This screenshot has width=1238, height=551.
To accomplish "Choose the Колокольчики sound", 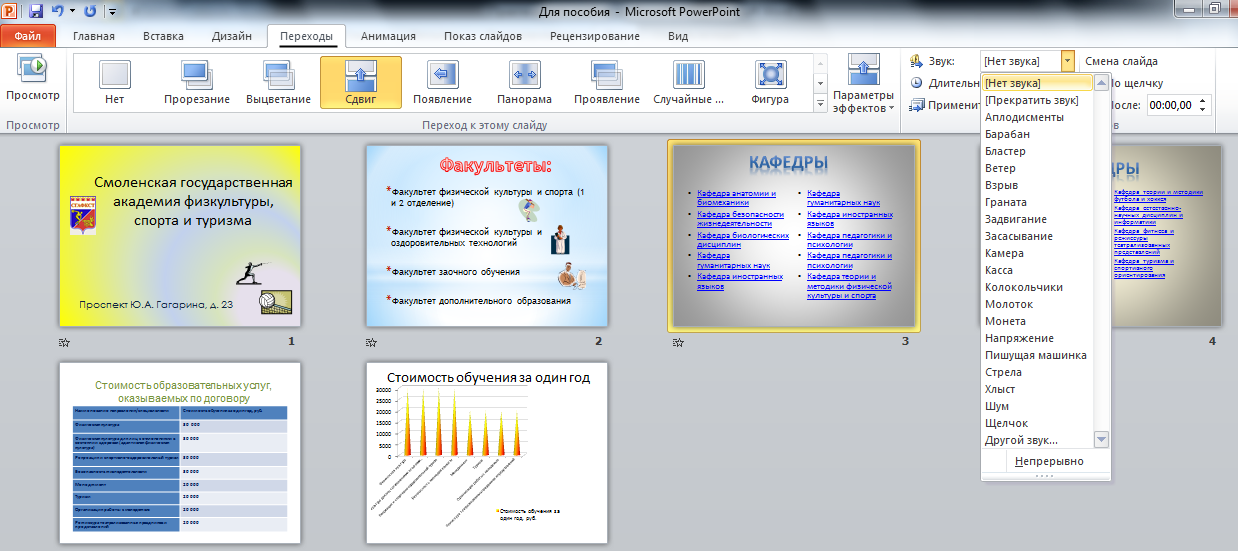I will [1038, 287].
